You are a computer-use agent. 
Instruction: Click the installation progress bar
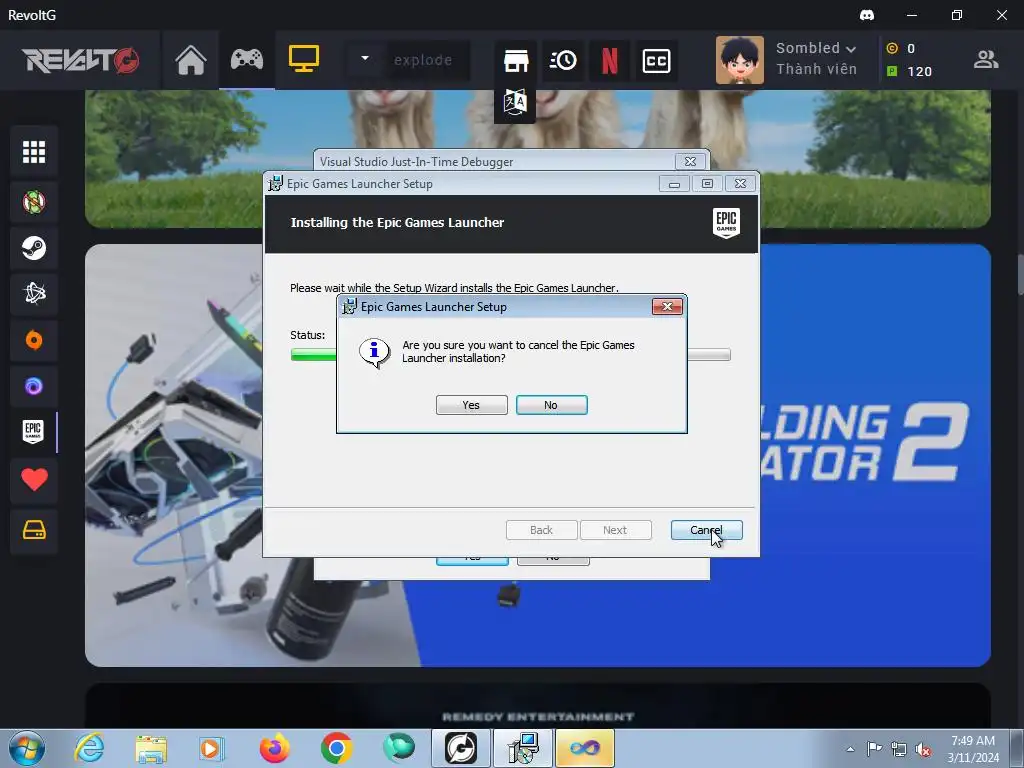510,355
